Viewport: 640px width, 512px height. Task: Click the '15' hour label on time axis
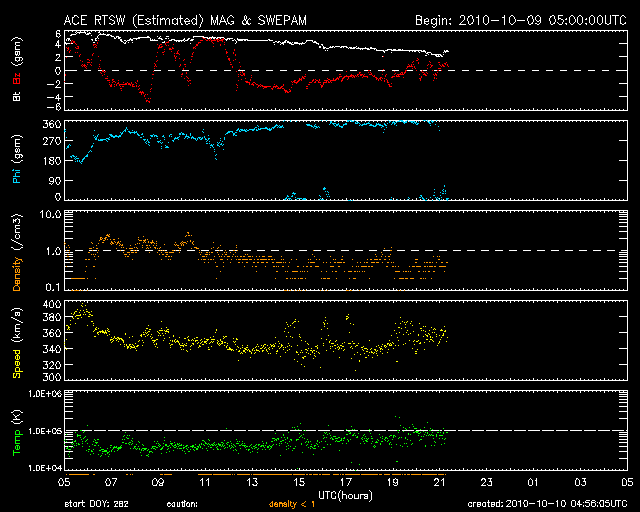pos(299,483)
